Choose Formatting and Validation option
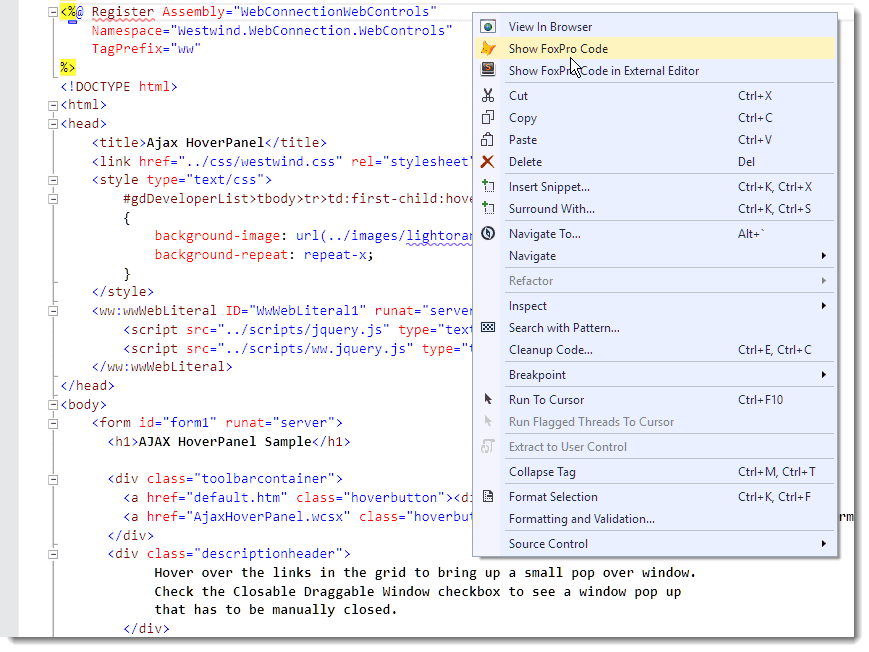This screenshot has width=869, height=652. tap(581, 519)
